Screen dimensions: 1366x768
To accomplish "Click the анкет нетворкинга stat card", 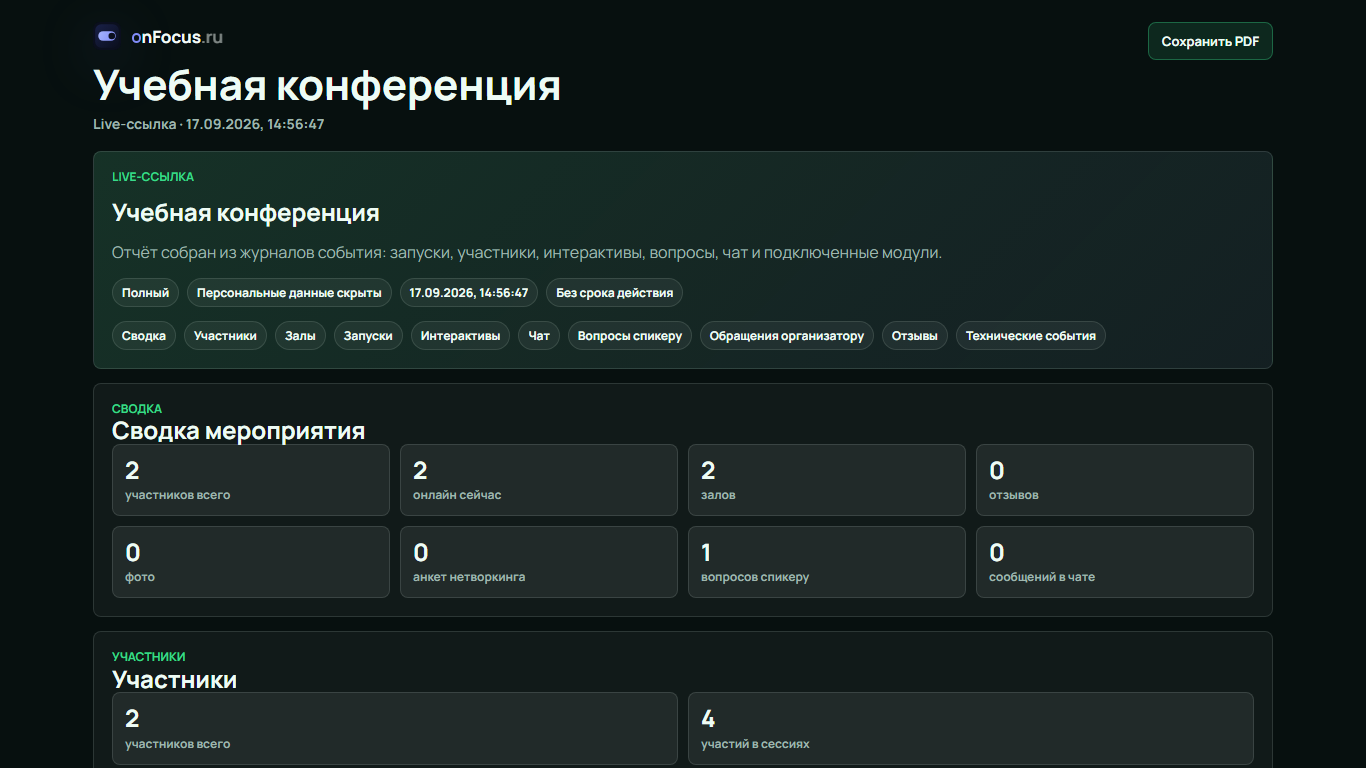I will [x=539, y=562].
